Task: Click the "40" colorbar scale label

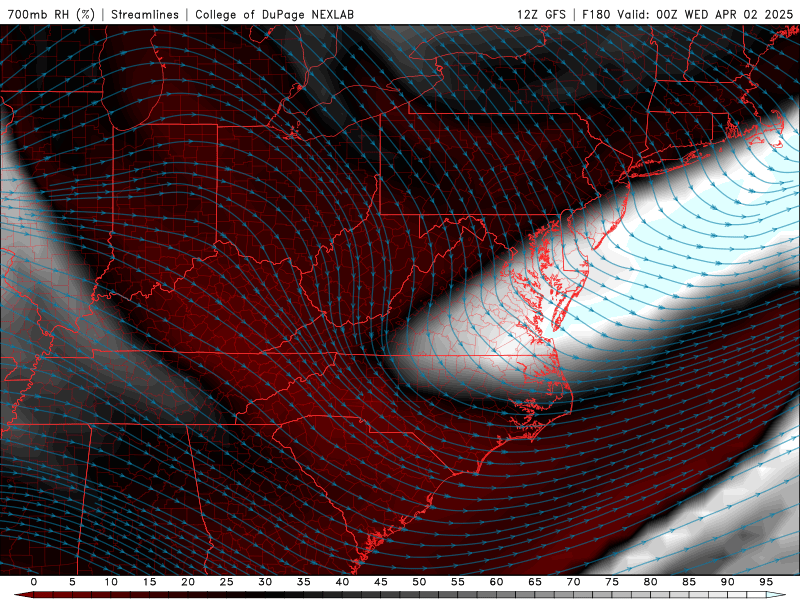Action: 342,582
